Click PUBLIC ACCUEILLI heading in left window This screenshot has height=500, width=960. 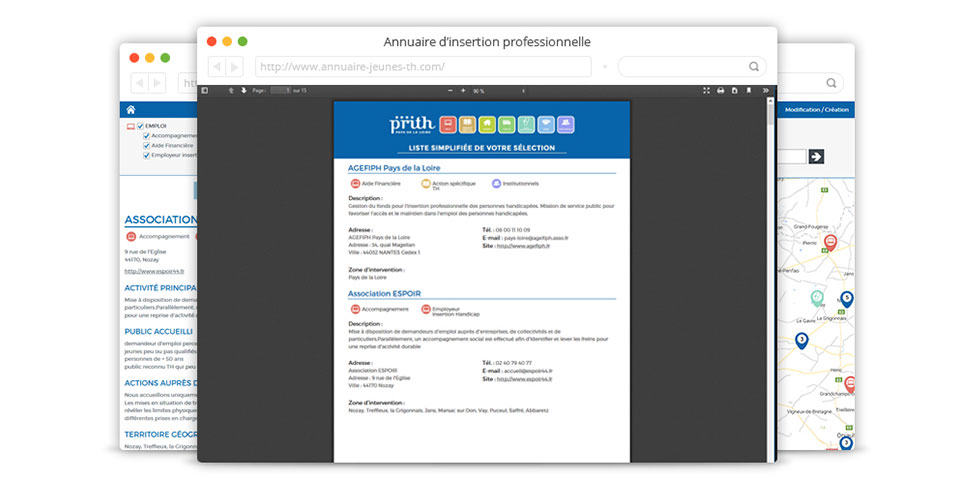click(x=159, y=331)
